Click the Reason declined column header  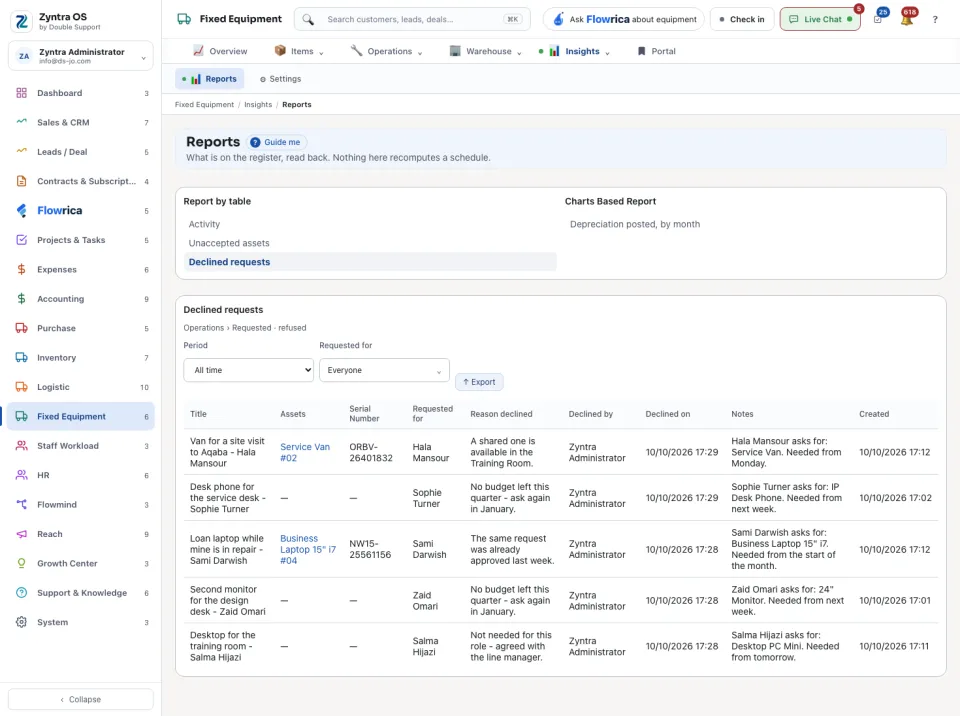[x=501, y=414]
